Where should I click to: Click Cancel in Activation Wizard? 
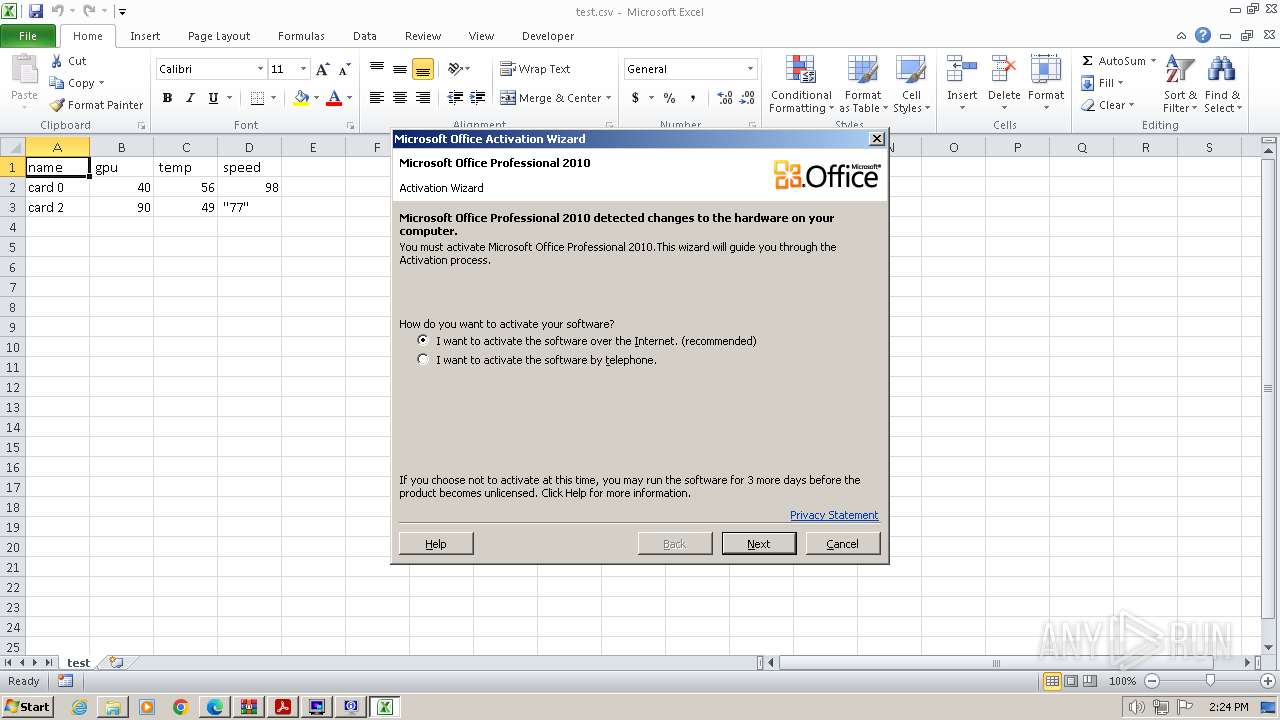(842, 544)
